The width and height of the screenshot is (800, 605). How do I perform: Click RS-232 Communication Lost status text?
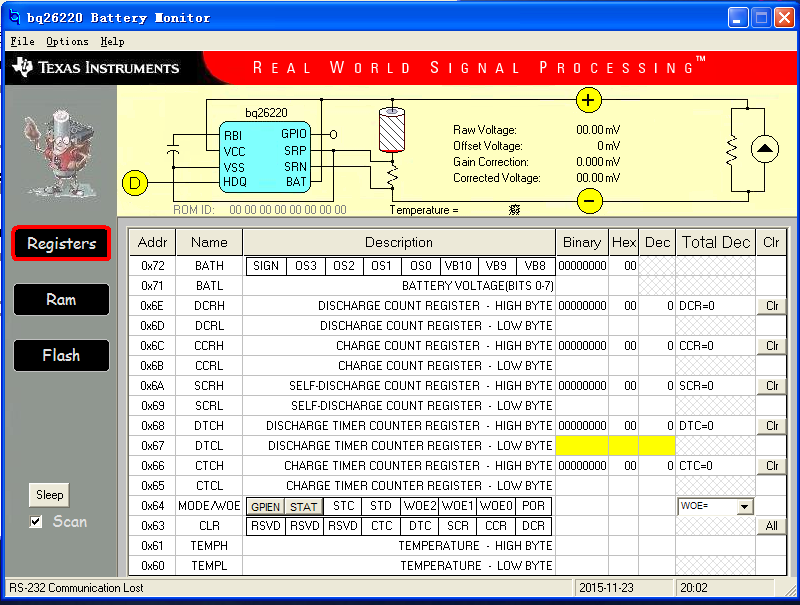click(x=77, y=588)
